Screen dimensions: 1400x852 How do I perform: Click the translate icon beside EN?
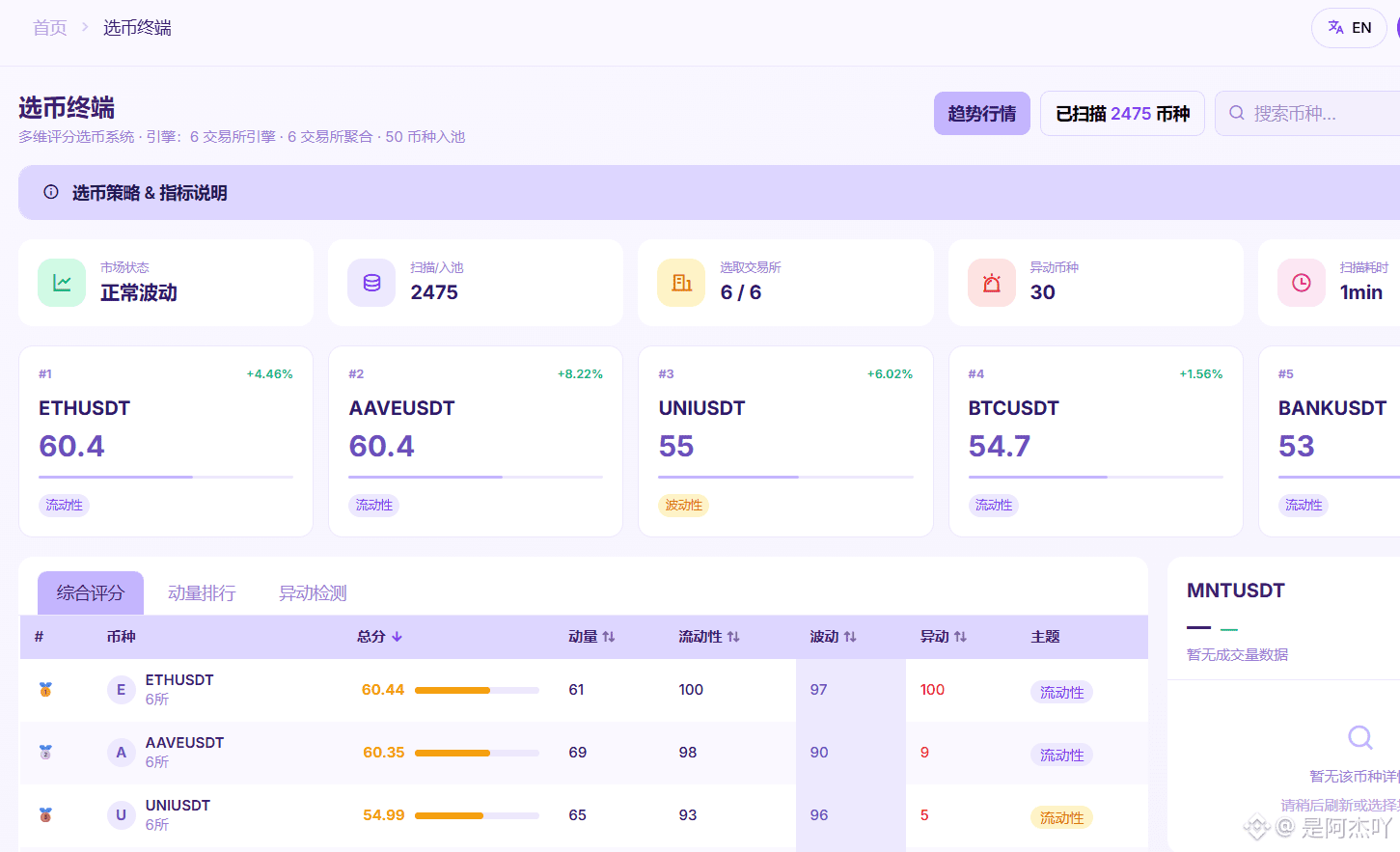click(1335, 27)
